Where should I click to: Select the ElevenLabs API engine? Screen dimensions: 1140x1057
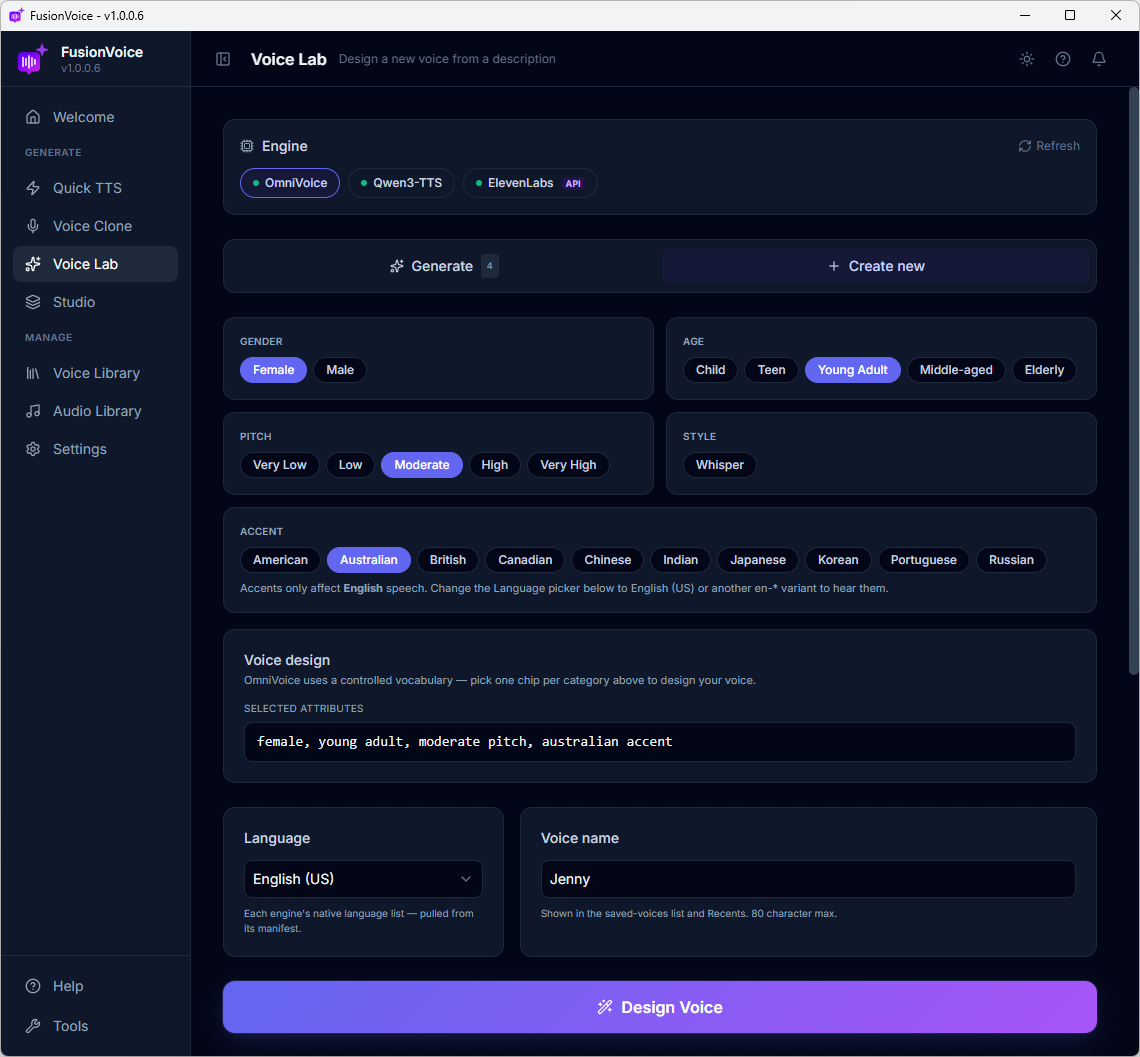click(x=530, y=183)
